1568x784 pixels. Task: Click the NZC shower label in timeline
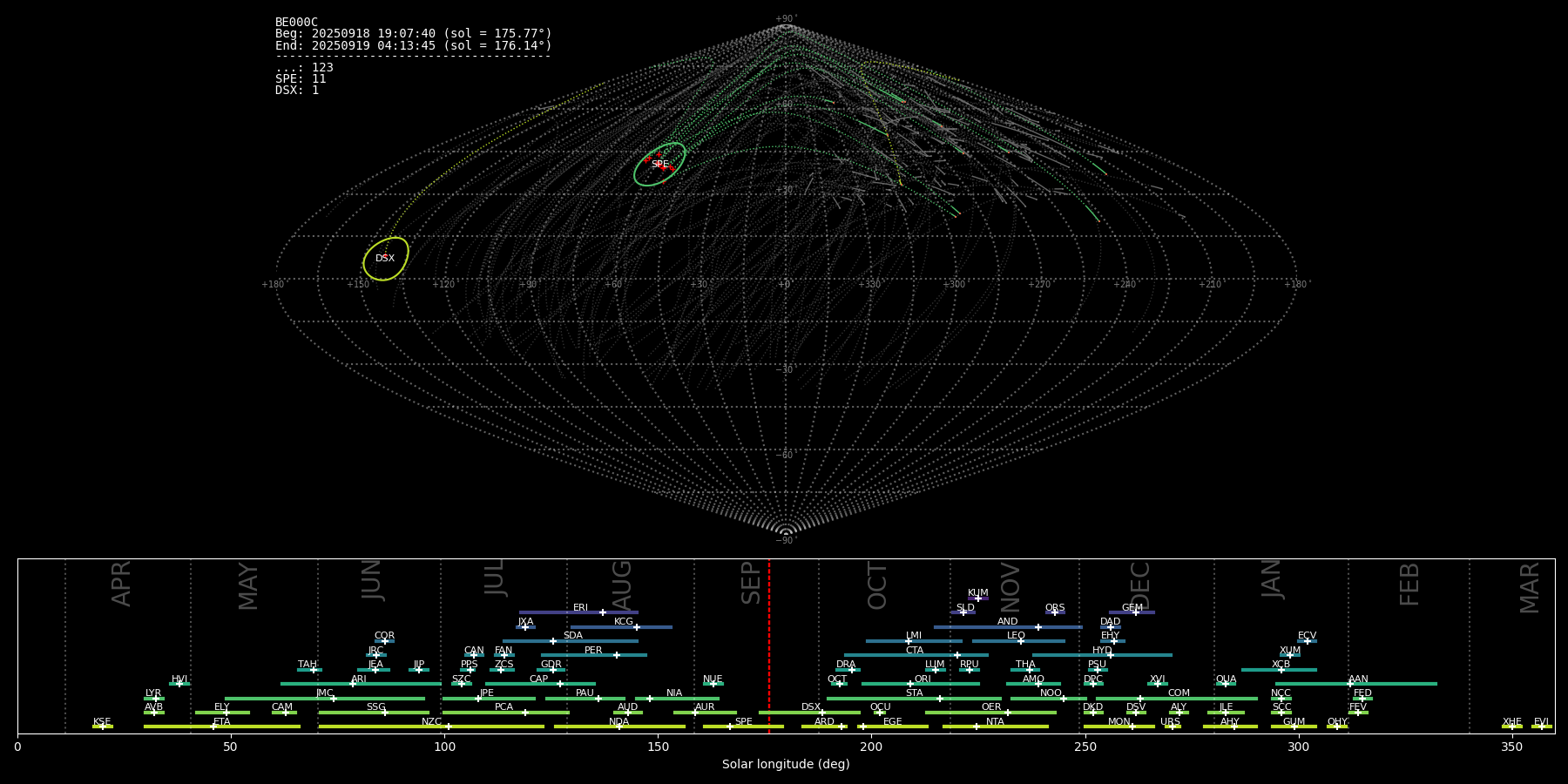click(x=431, y=722)
